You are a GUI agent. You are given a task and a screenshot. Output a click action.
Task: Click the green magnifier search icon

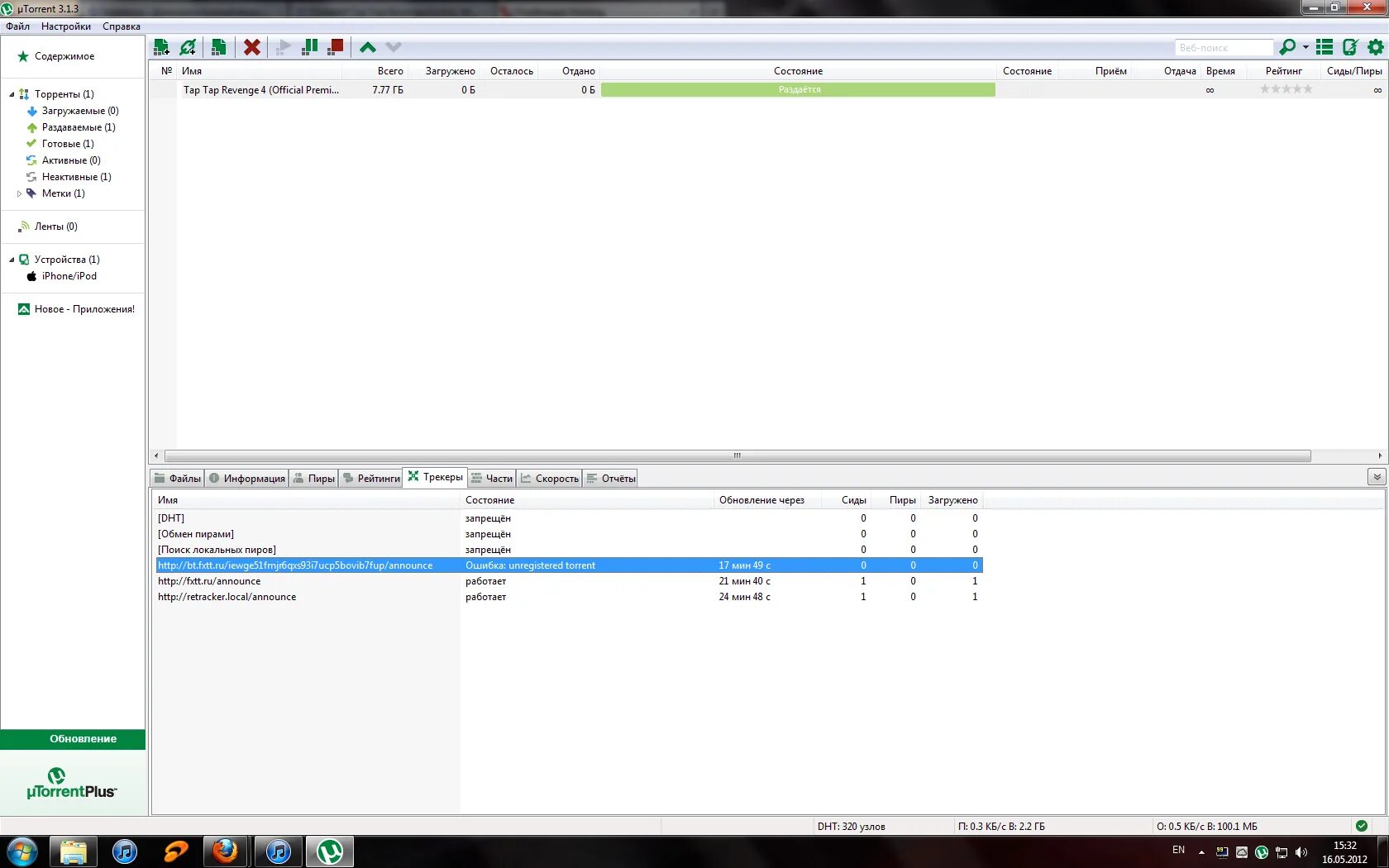pos(1287,47)
